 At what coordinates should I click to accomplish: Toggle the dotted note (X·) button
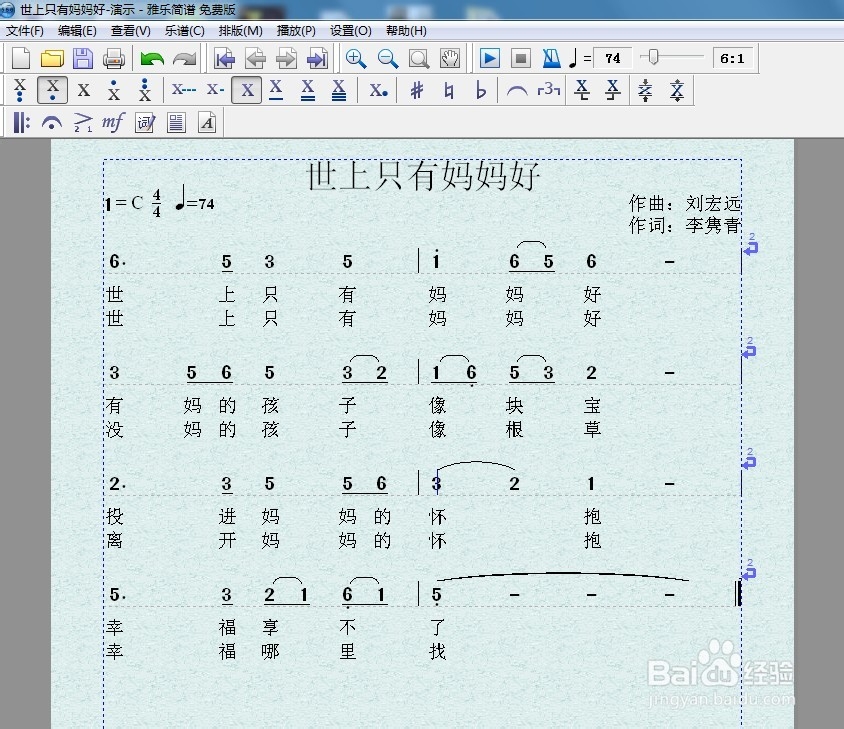(377, 90)
